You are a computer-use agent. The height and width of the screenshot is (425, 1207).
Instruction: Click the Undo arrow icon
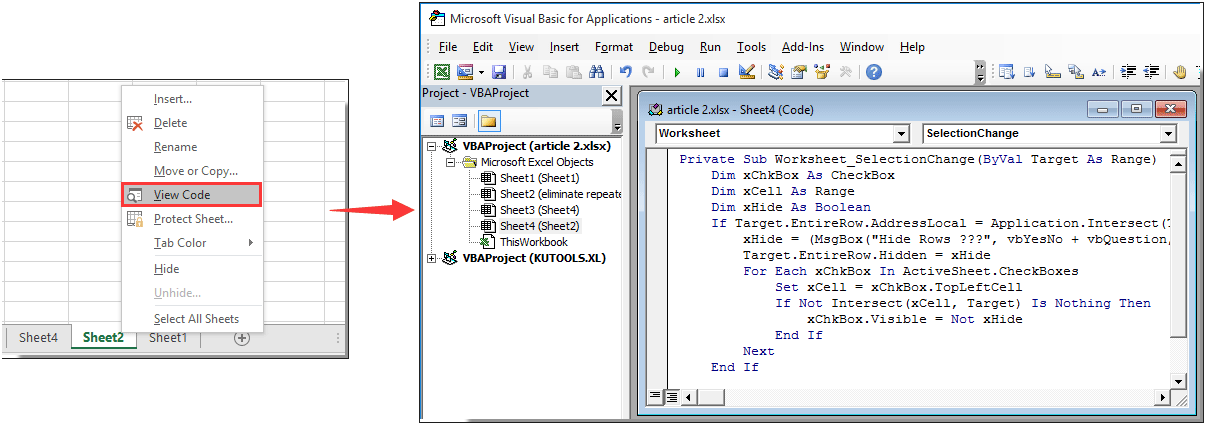[x=626, y=72]
